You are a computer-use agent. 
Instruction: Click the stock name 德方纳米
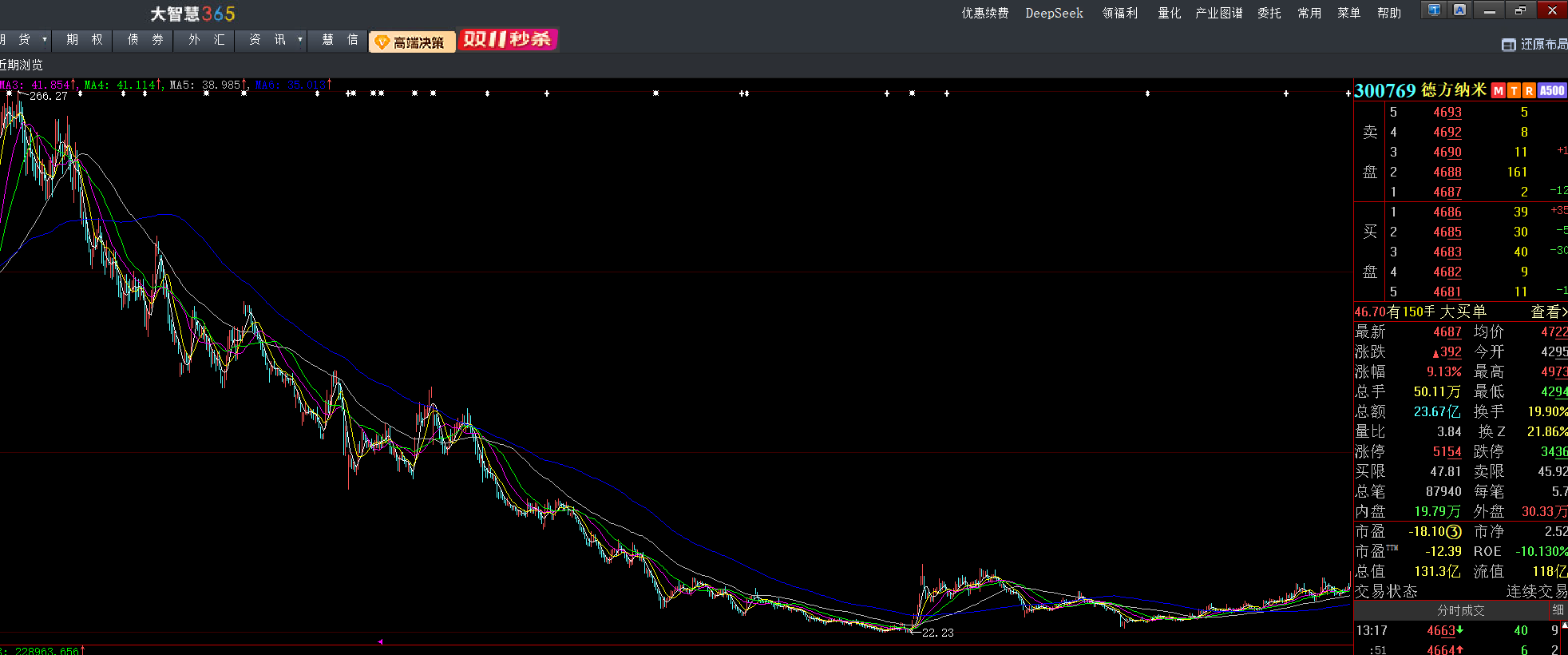pos(1454,90)
